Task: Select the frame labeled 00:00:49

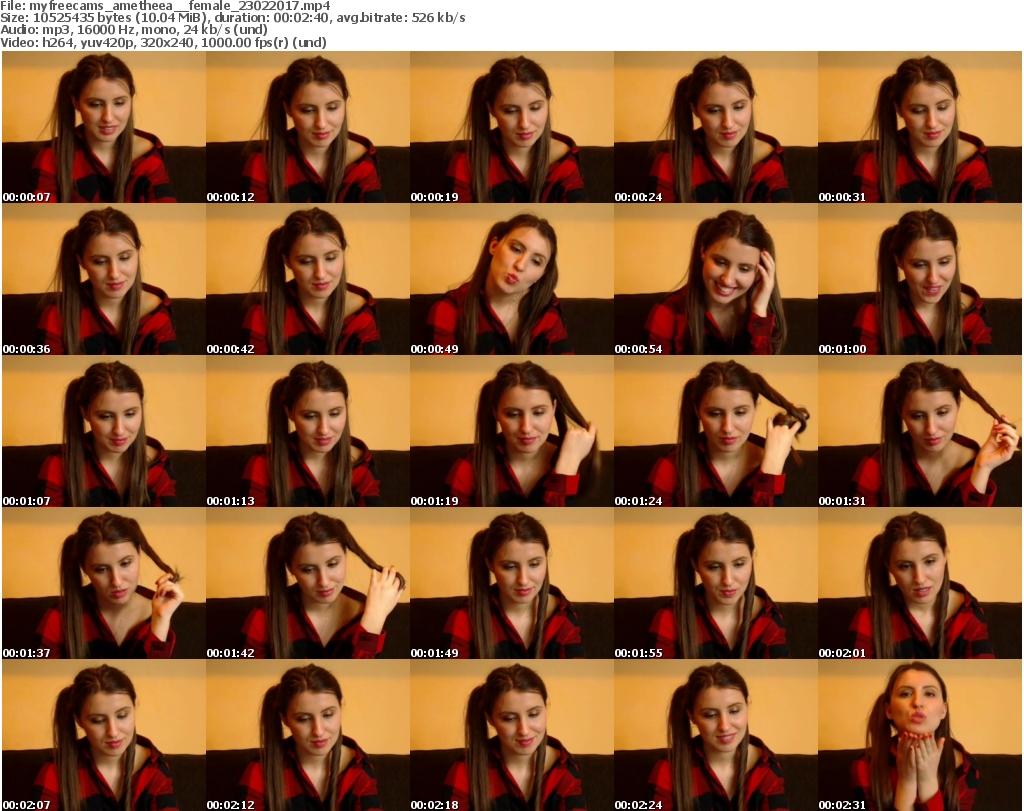Action: 512,279
